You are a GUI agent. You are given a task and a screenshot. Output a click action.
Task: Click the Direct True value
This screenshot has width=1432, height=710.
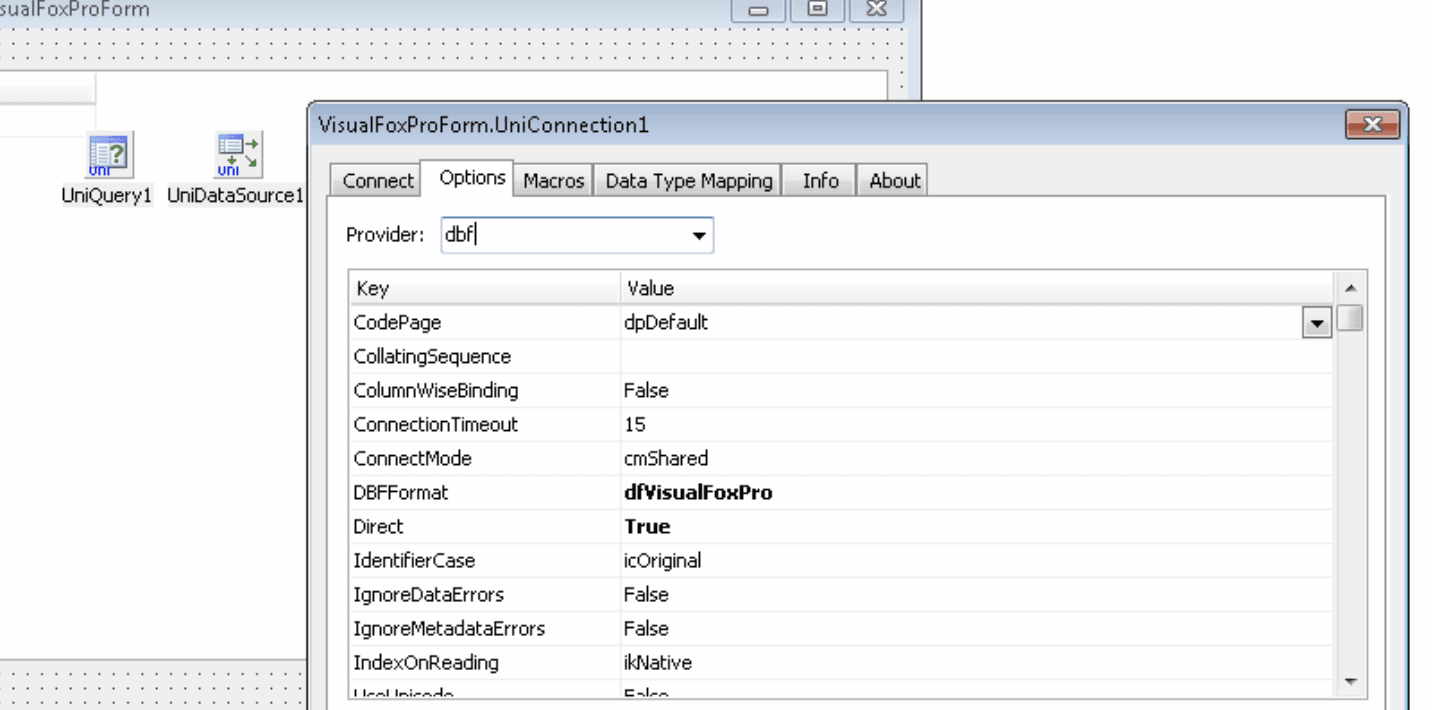(977, 527)
